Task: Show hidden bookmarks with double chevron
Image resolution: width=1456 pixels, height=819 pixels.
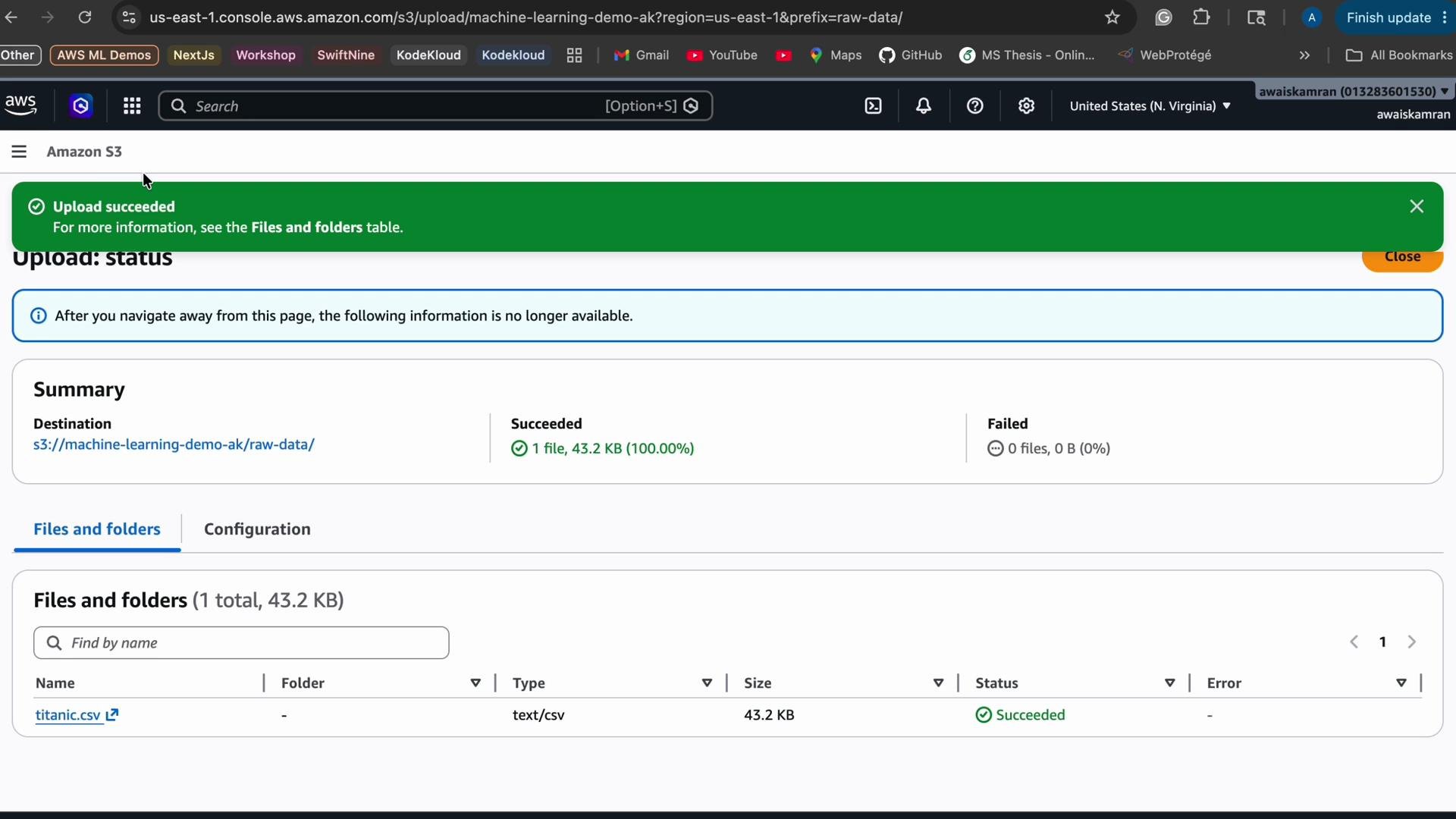Action: tap(1304, 55)
